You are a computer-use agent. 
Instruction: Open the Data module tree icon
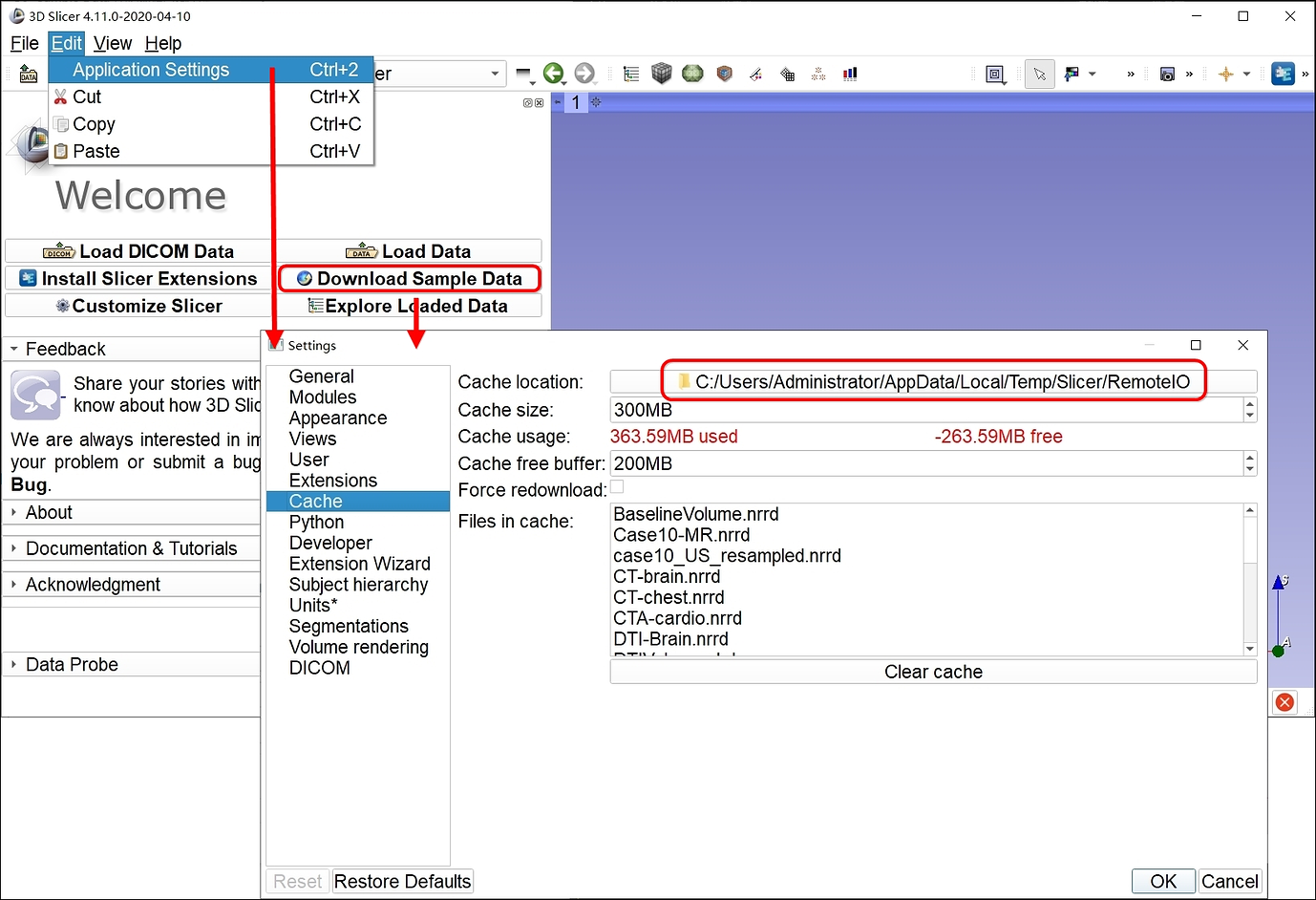pos(631,74)
